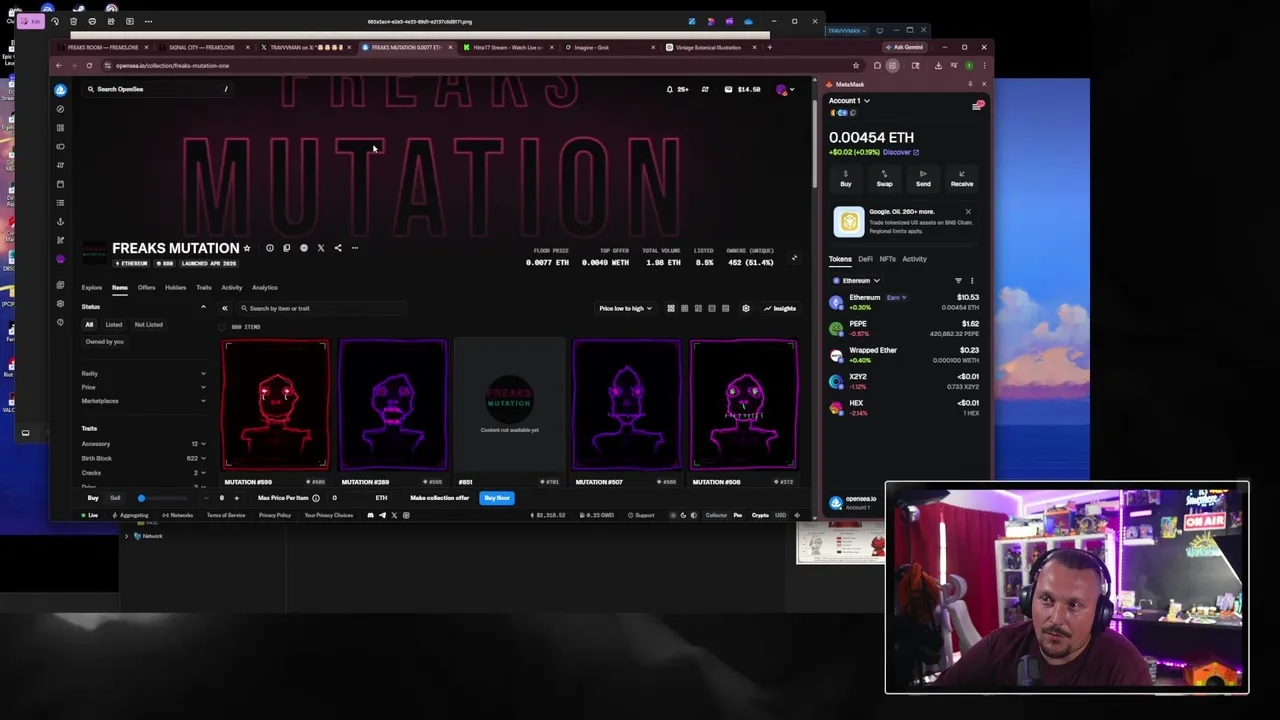Open Terms of Service footer link
Viewport: 1280px width, 720px height.
pyautogui.click(x=226, y=515)
